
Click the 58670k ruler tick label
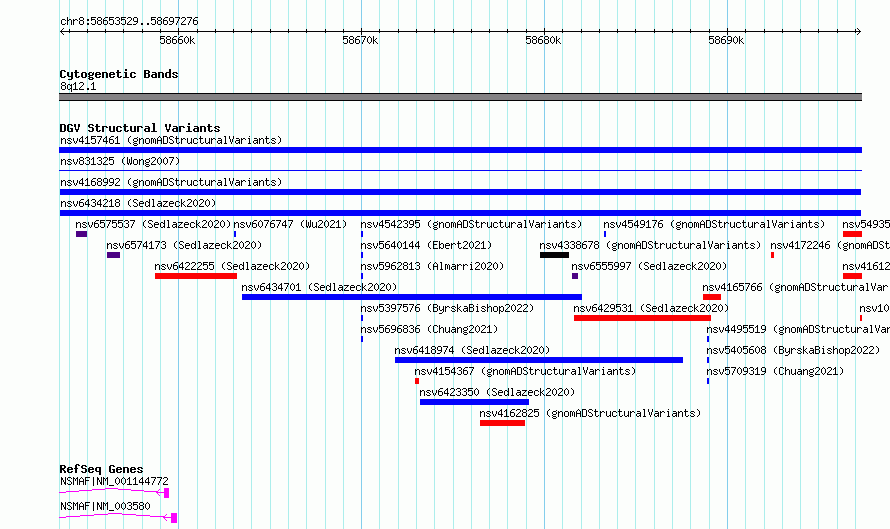click(x=360, y=40)
